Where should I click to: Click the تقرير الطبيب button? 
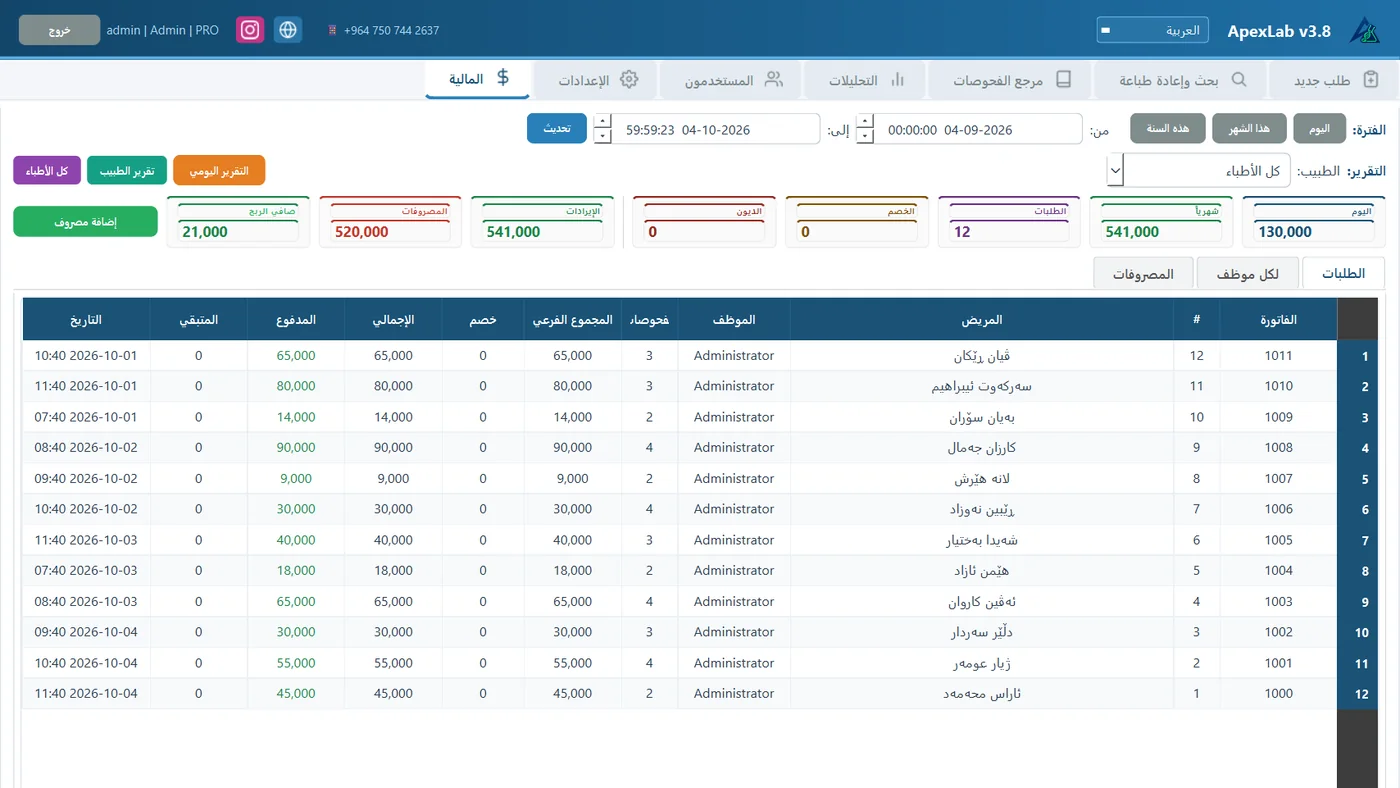point(127,171)
